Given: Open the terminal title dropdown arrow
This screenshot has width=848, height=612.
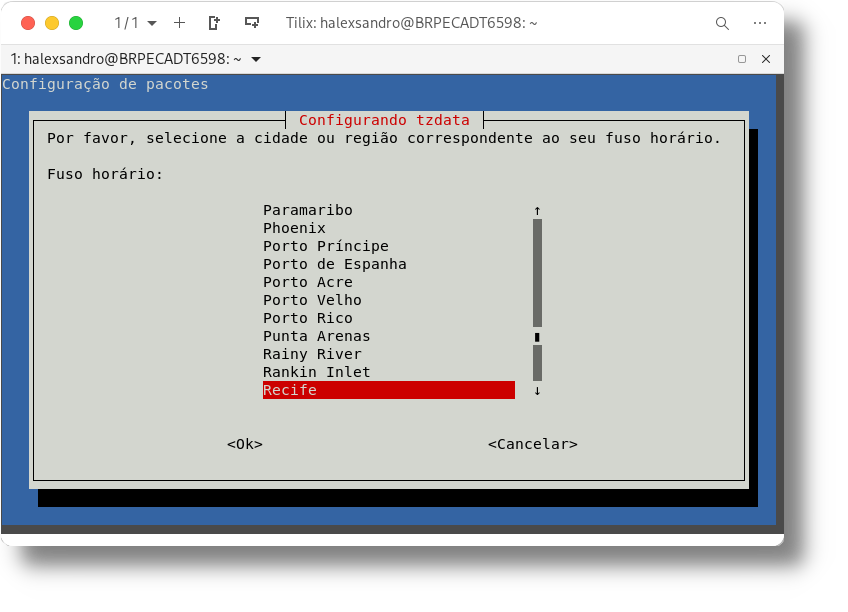Looking at the screenshot, I should tap(256, 59).
